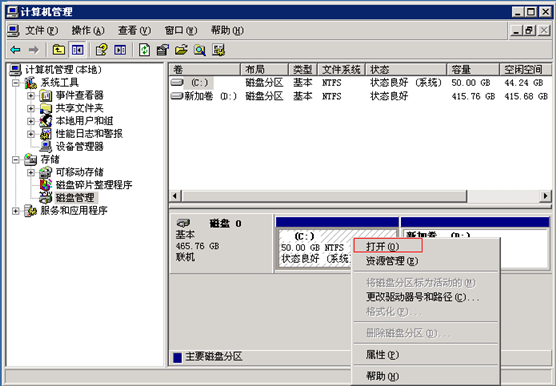The width and height of the screenshot is (556, 386).
Task: Choose 打开(O) in the context menu
Action: (426, 246)
